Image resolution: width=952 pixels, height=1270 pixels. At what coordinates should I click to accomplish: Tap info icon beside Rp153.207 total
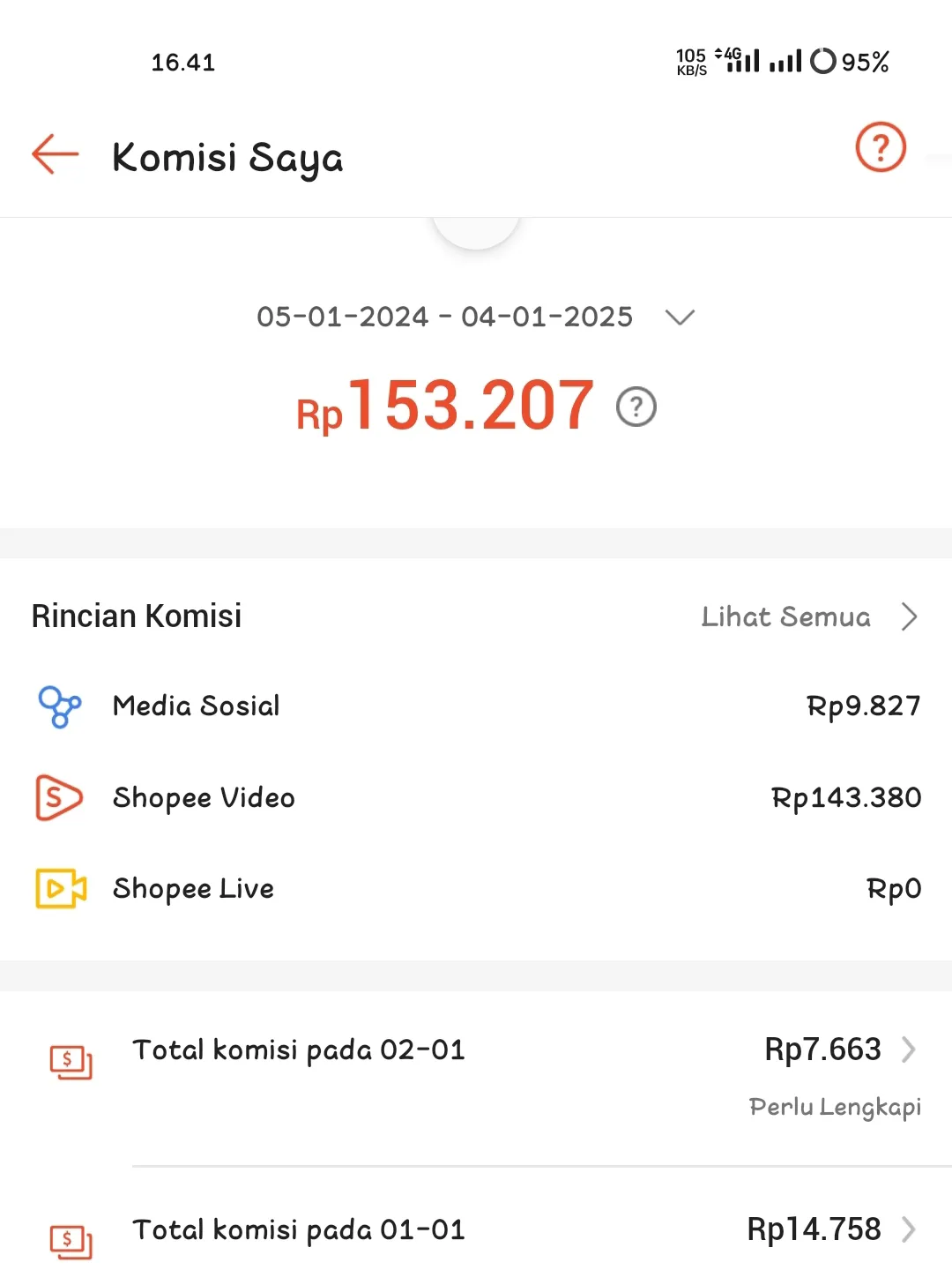(x=636, y=407)
